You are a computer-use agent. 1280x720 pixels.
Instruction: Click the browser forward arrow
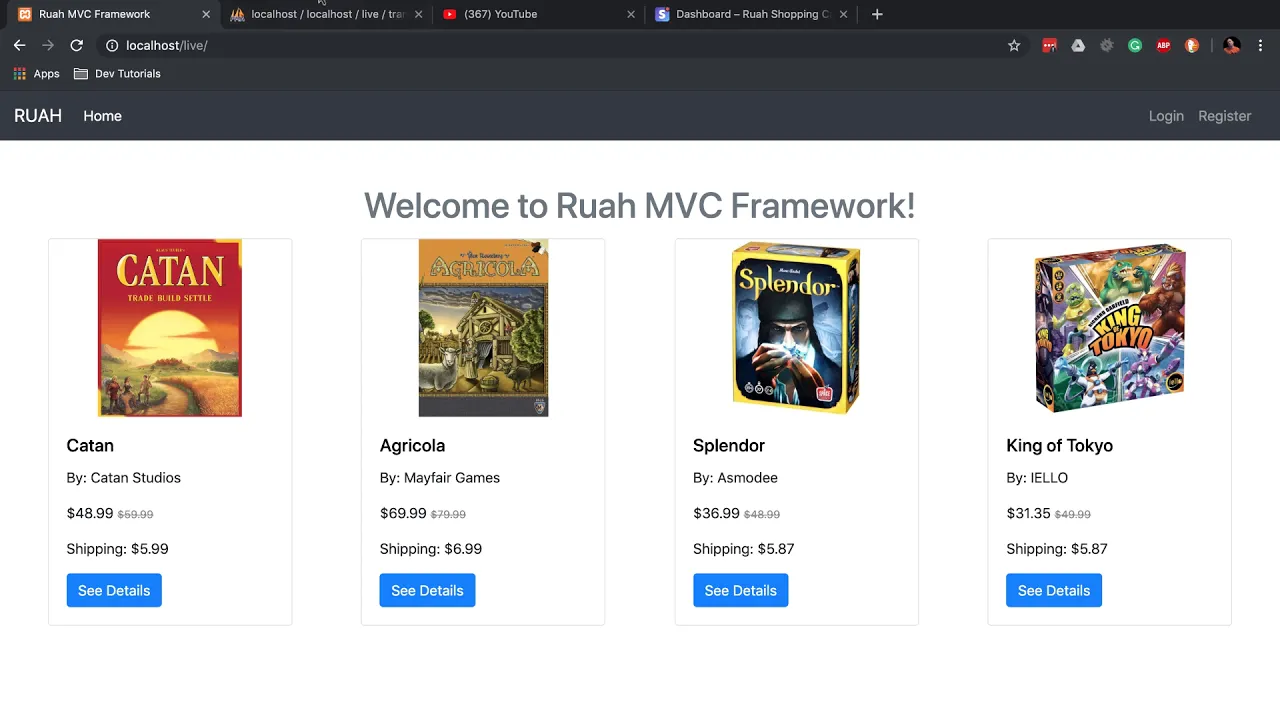tap(48, 45)
